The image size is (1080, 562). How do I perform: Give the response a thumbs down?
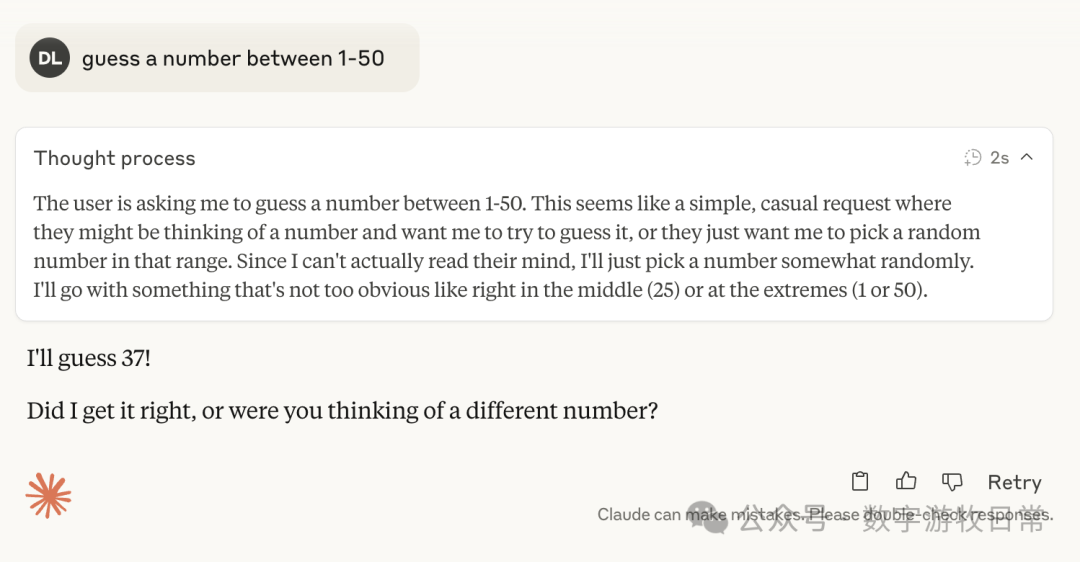[952, 481]
